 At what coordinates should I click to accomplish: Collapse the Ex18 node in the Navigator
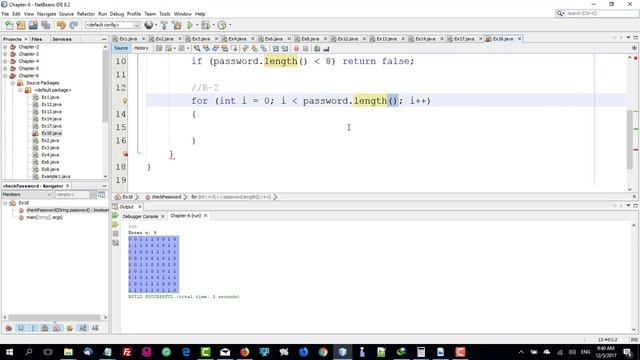point(5,203)
